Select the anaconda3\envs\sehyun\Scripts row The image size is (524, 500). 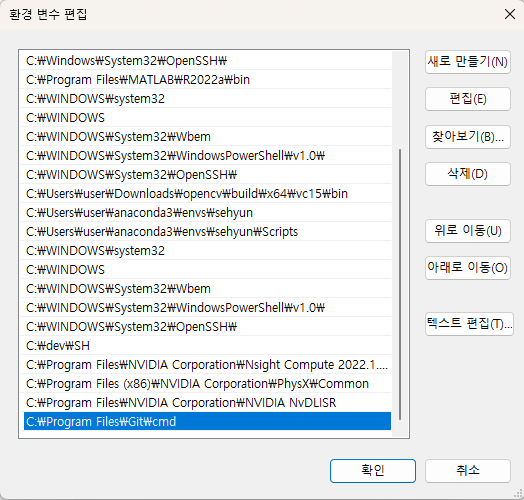point(206,232)
